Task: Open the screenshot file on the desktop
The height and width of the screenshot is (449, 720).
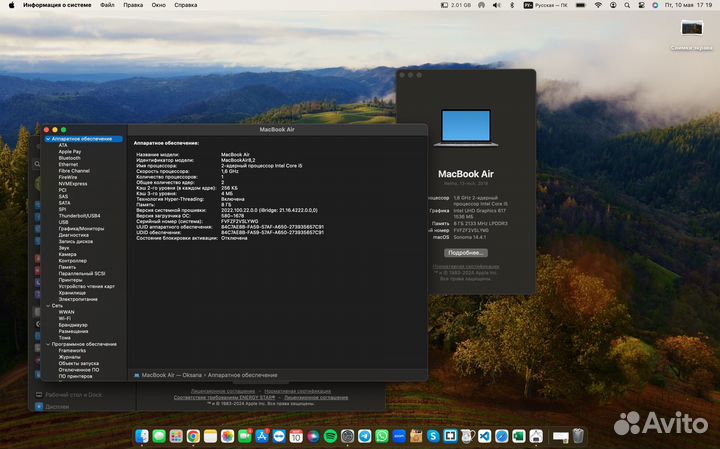Action: (x=692, y=28)
